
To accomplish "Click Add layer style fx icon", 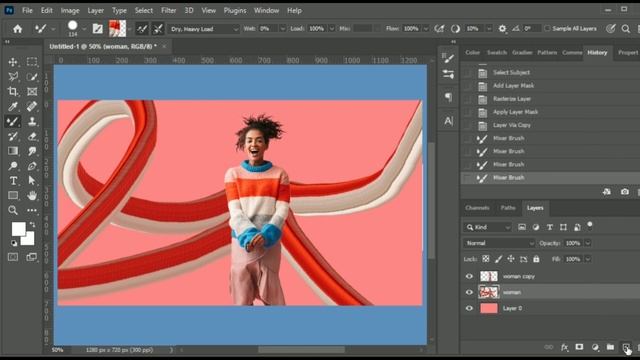I will point(564,347).
